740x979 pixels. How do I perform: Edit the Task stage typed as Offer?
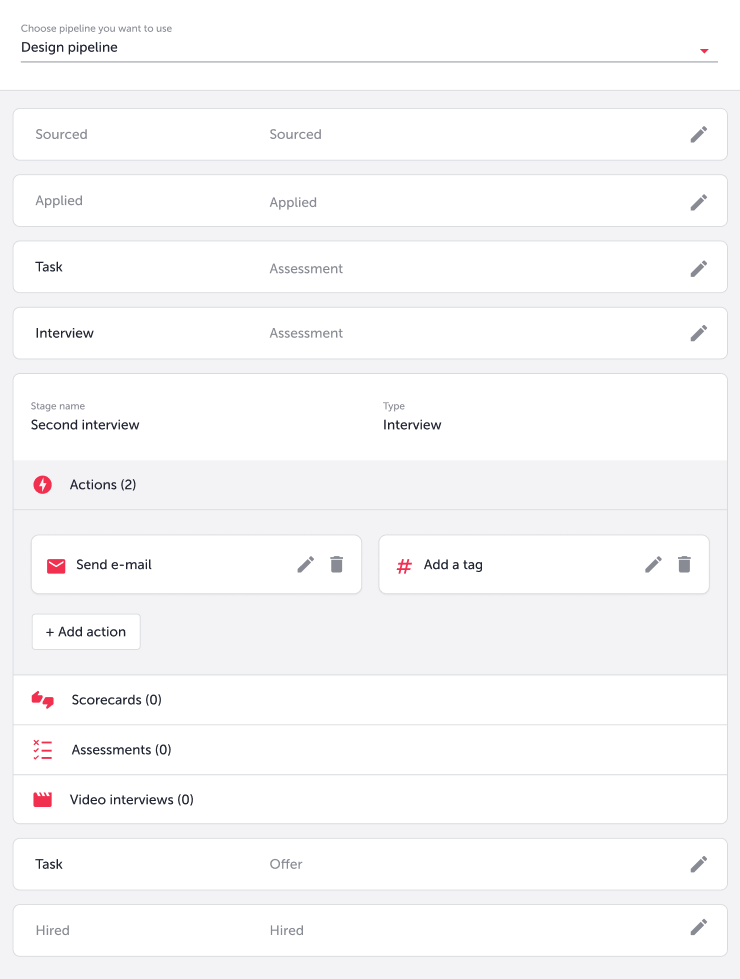[699, 864]
